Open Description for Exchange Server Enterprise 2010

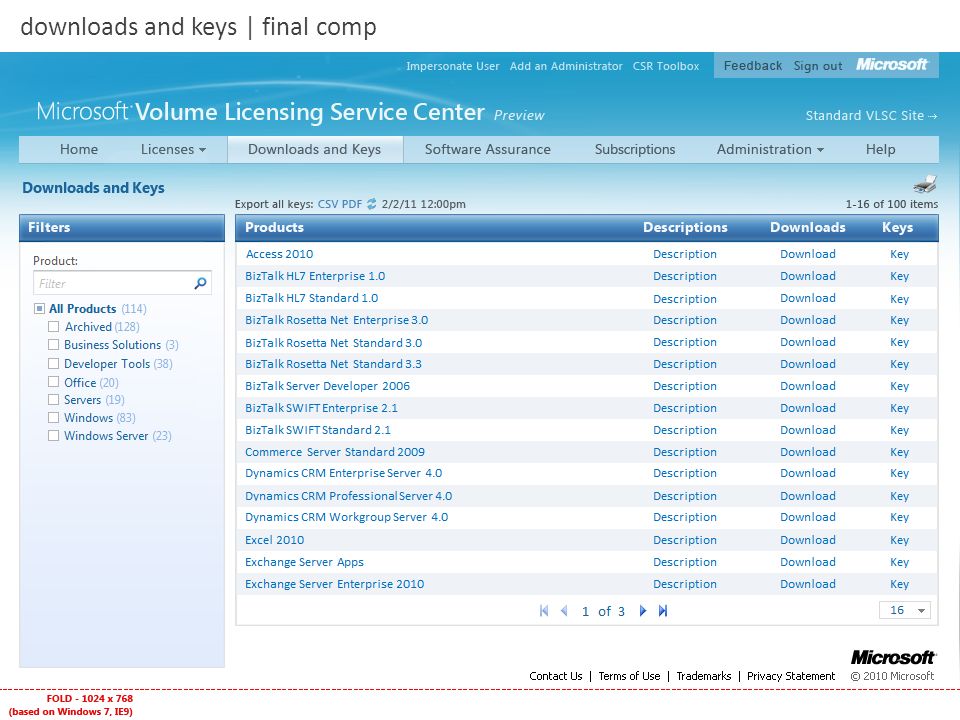[684, 584]
